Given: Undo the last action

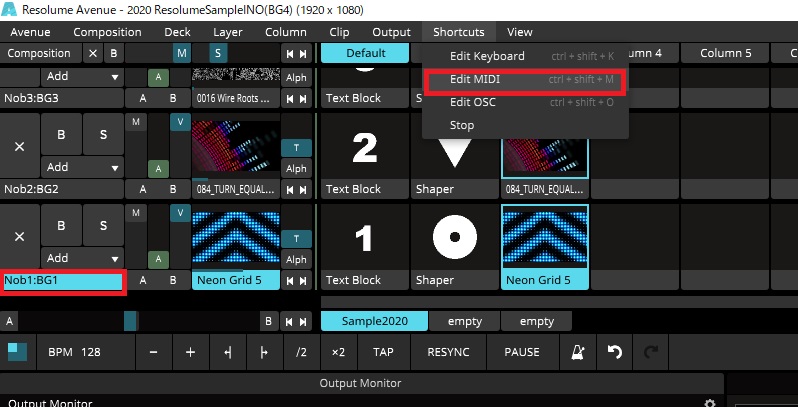Looking at the screenshot, I should [x=615, y=352].
